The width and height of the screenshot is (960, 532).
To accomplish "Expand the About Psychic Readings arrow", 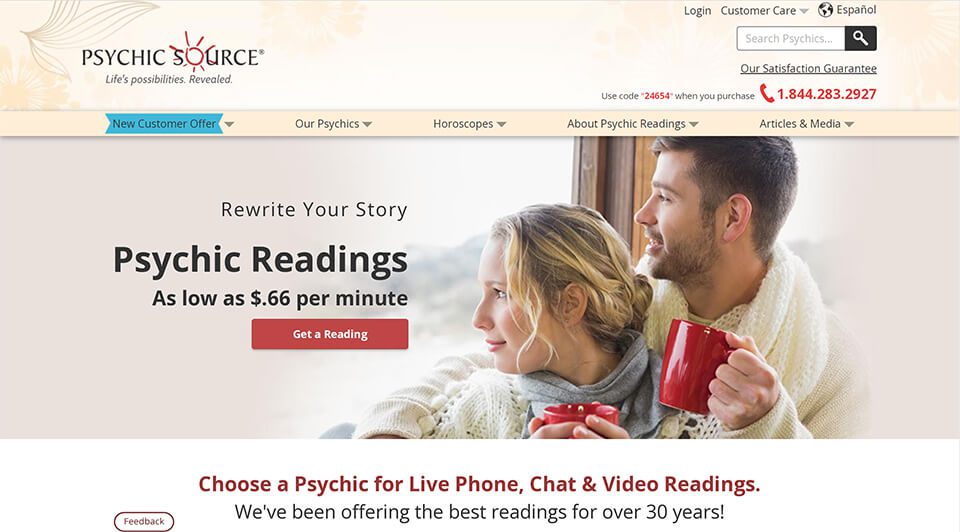I will [x=693, y=124].
